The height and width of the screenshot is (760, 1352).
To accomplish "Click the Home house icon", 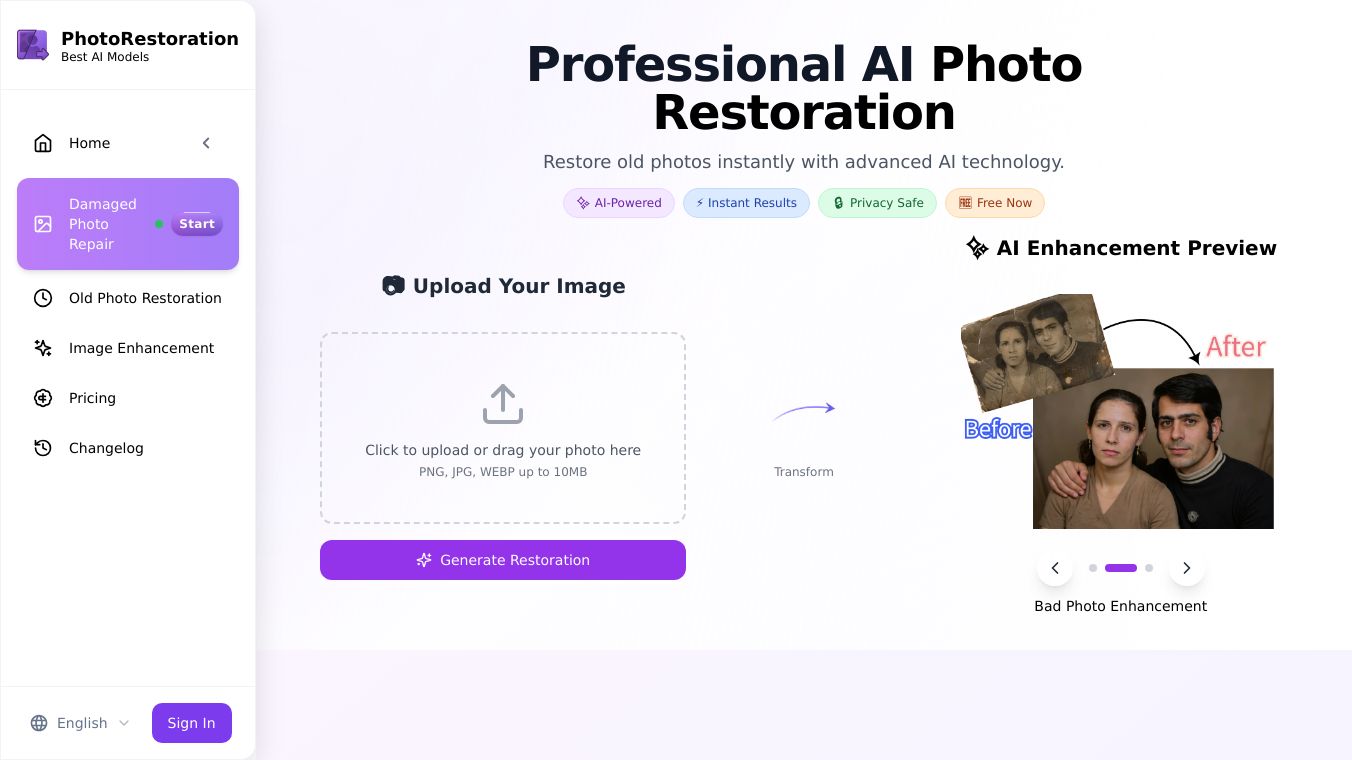I will tap(43, 143).
